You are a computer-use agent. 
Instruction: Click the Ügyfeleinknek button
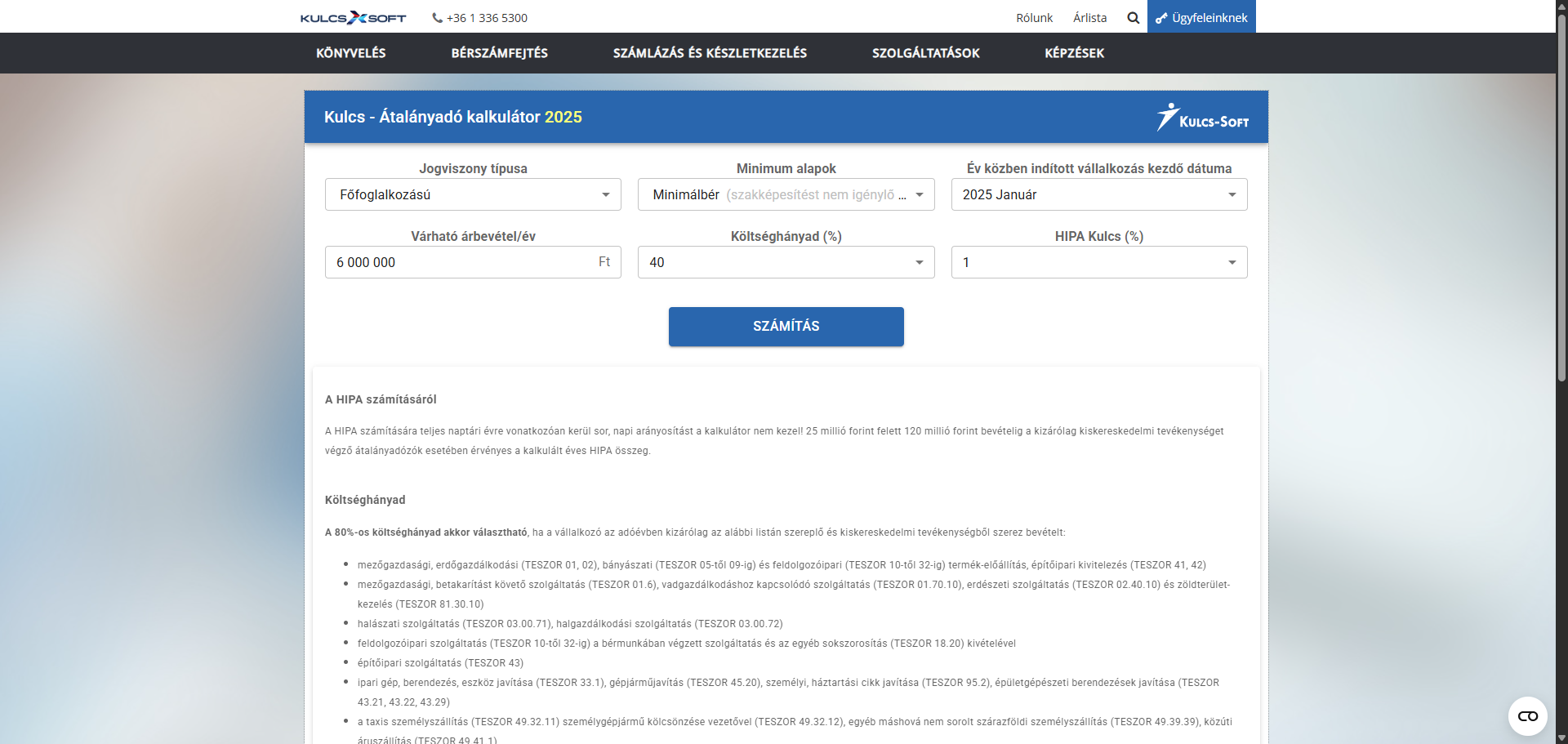pos(1201,17)
